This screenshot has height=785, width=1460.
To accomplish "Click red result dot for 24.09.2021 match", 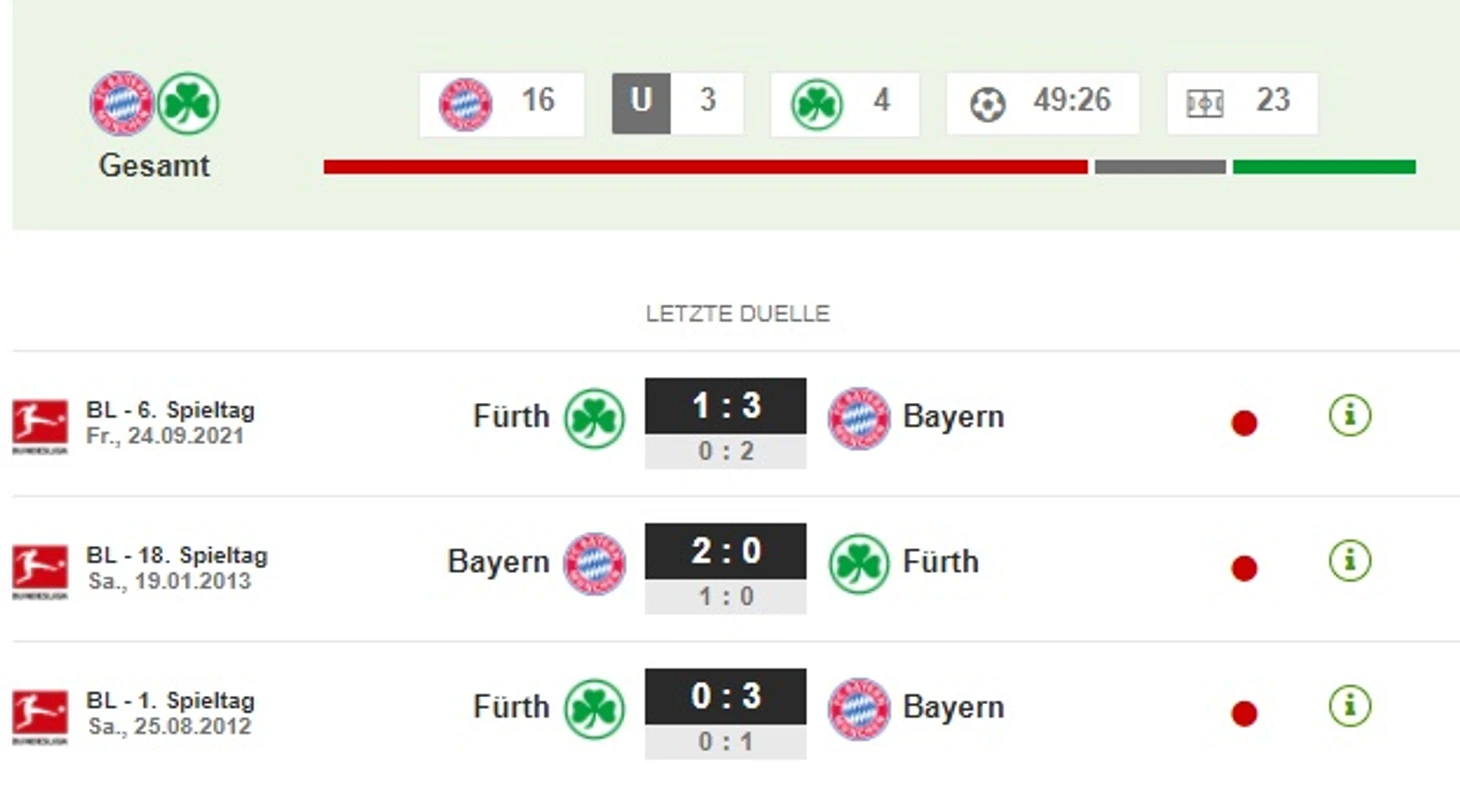I will tap(1244, 423).
